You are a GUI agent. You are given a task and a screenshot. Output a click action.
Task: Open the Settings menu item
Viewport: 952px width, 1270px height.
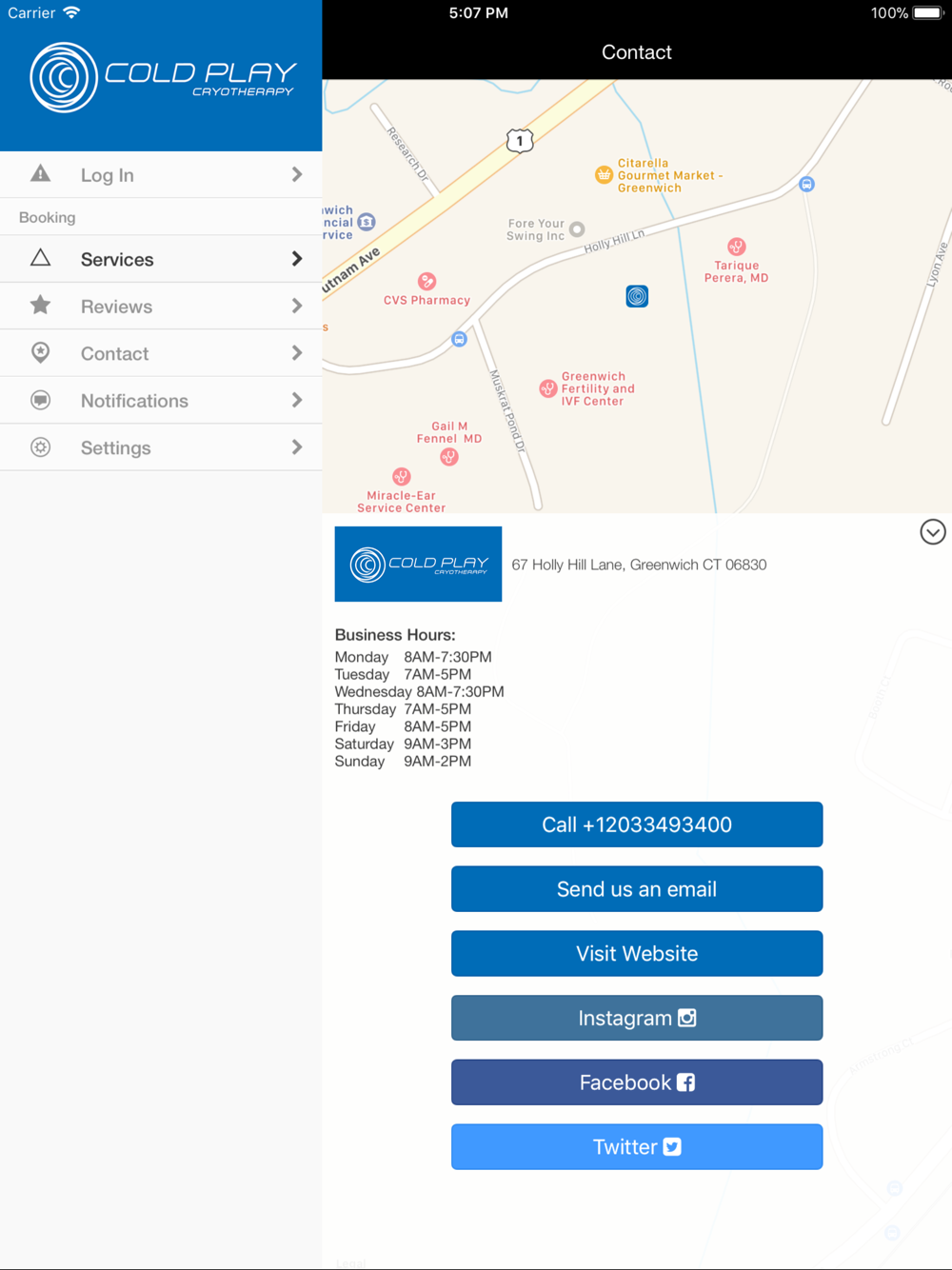click(x=161, y=447)
